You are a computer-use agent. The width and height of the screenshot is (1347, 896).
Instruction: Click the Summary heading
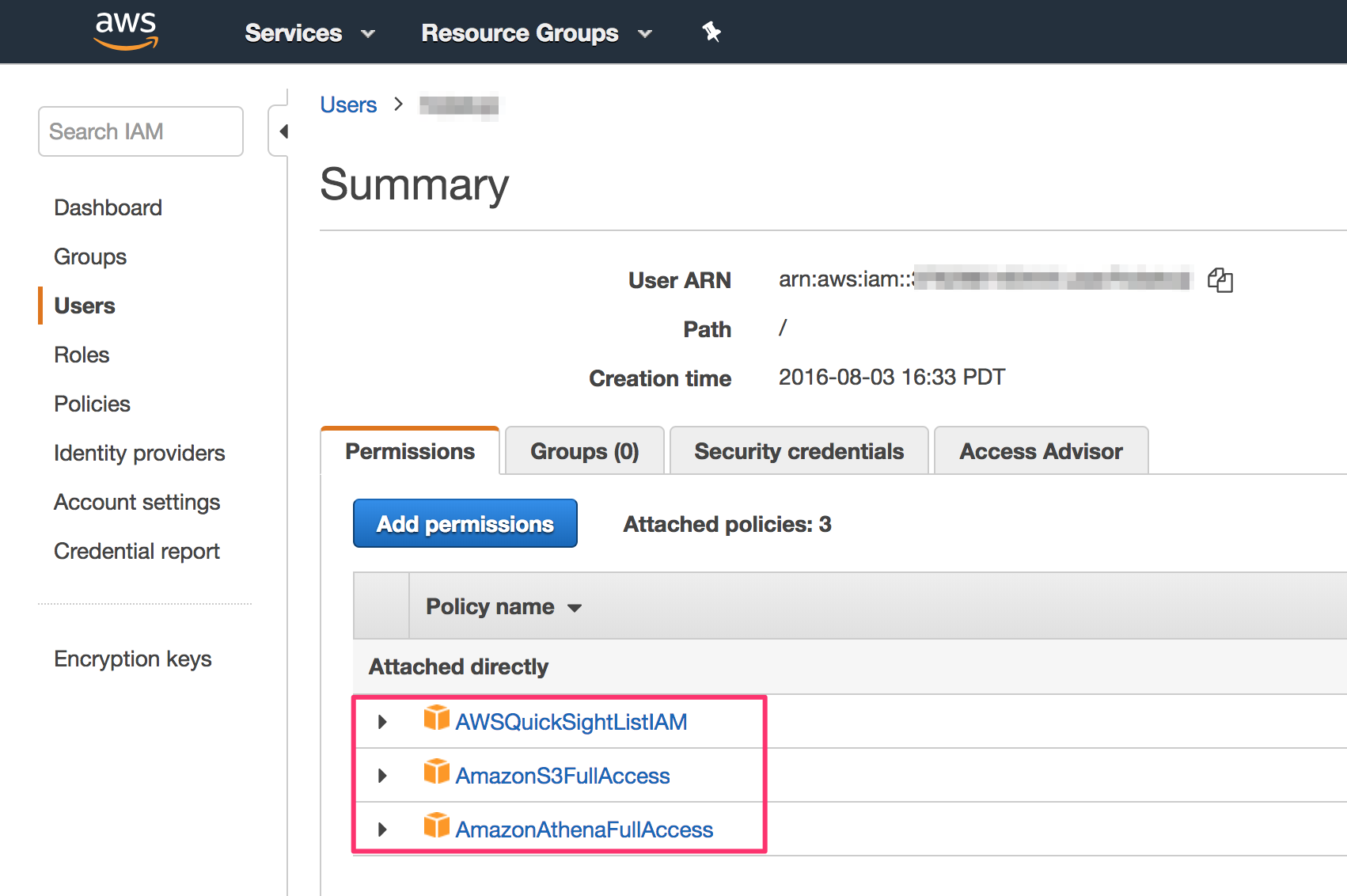click(415, 184)
